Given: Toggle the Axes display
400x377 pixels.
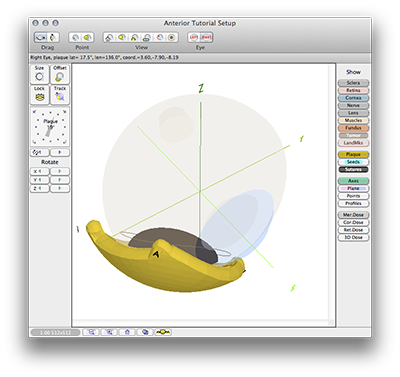Looking at the screenshot, I should [x=353, y=181].
